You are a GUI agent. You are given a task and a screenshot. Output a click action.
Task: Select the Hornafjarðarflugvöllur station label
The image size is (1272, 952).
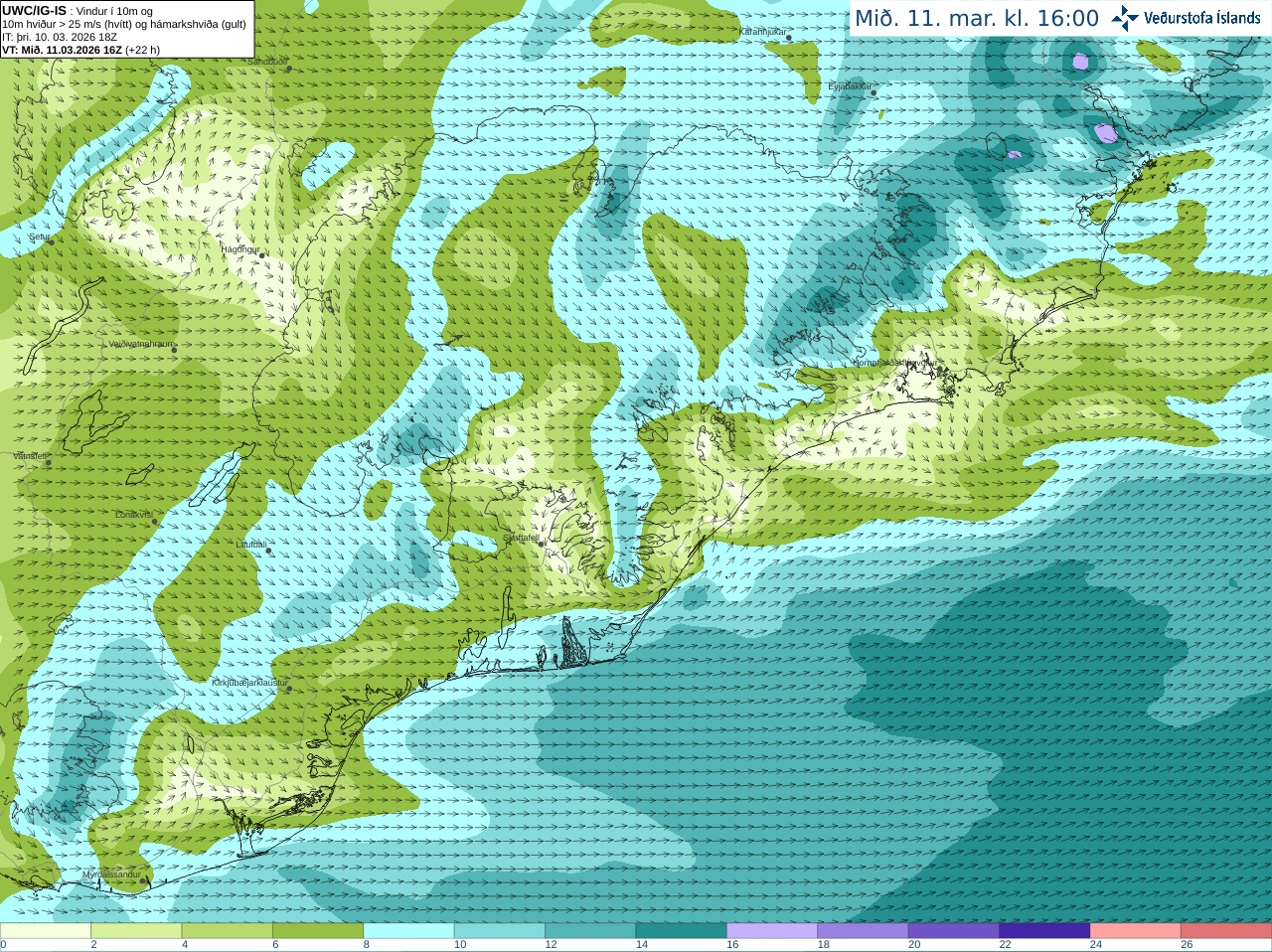(893, 363)
